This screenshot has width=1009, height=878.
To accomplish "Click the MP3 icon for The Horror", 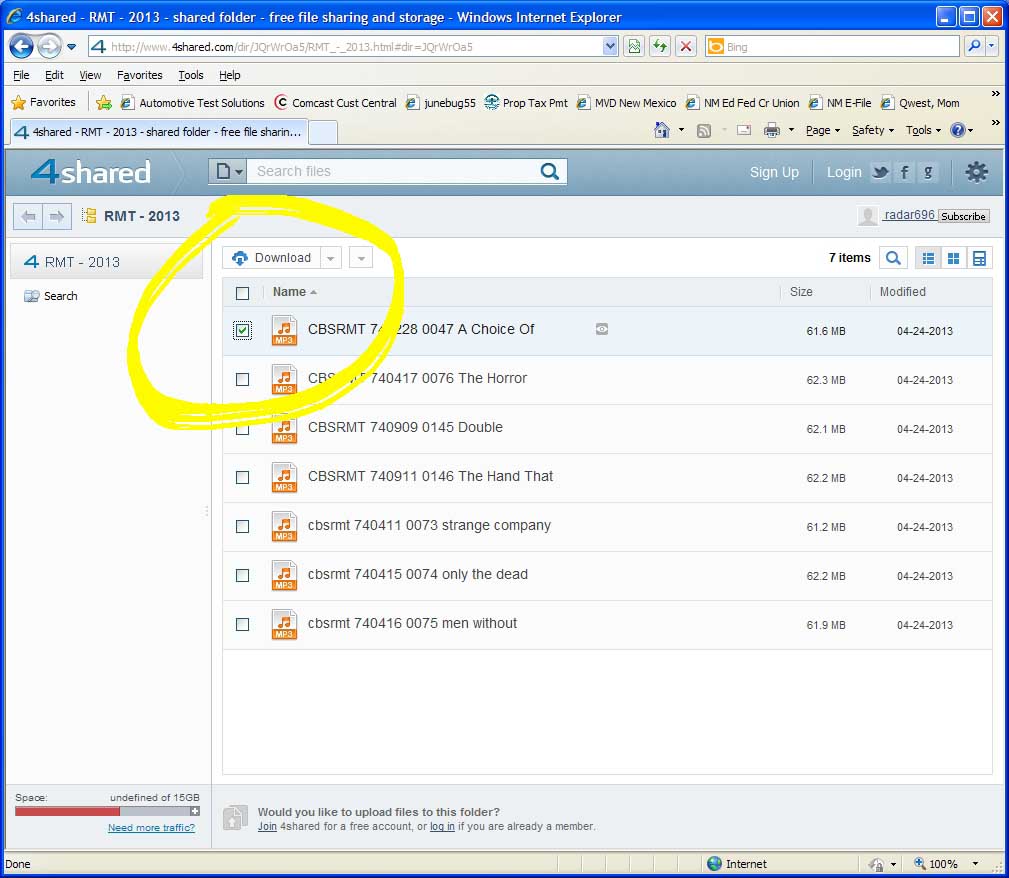I will point(285,380).
